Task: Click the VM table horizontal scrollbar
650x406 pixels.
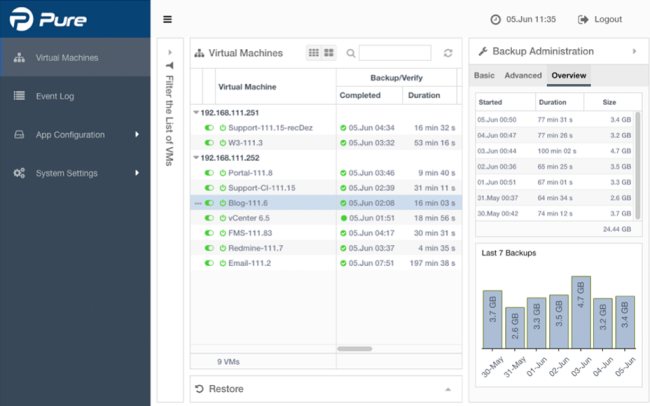Action: click(x=355, y=349)
